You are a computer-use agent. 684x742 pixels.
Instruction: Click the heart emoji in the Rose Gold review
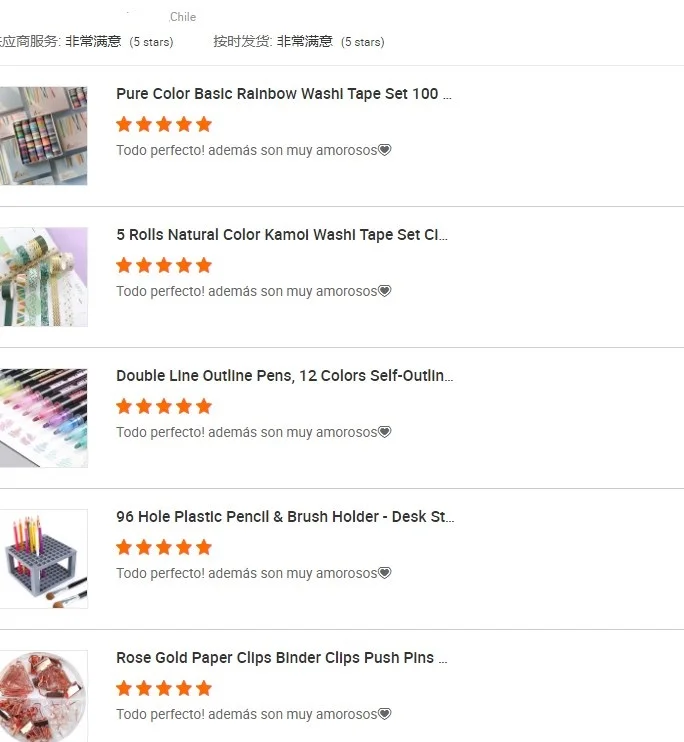click(384, 714)
